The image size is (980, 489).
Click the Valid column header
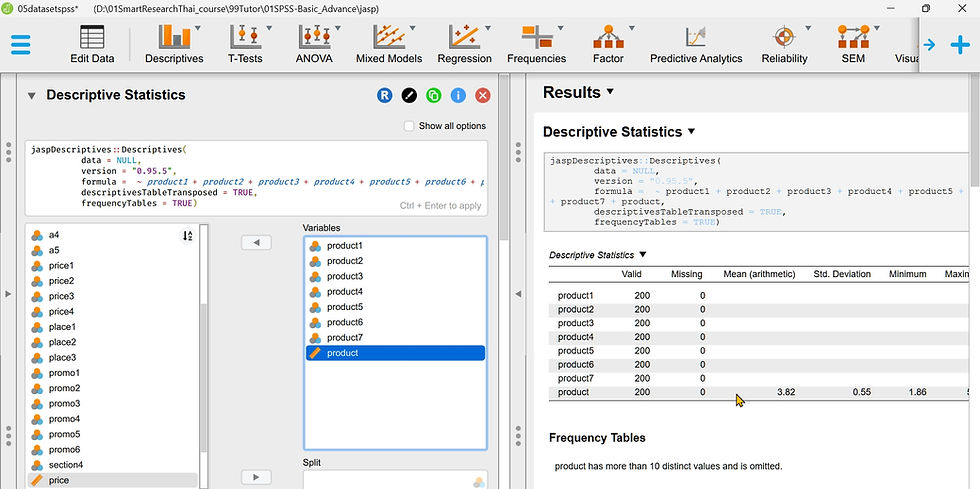tap(631, 274)
